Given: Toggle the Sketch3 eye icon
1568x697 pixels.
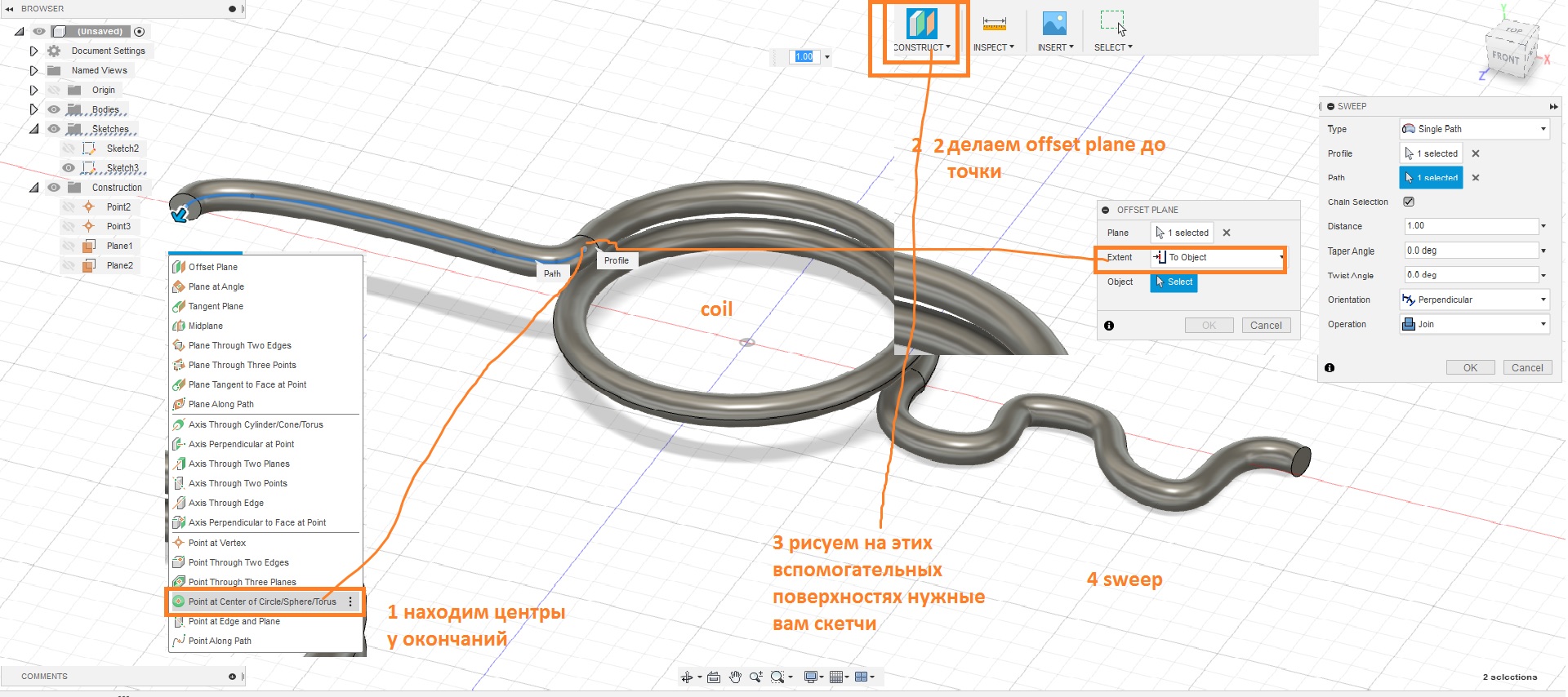Looking at the screenshot, I should [69, 168].
